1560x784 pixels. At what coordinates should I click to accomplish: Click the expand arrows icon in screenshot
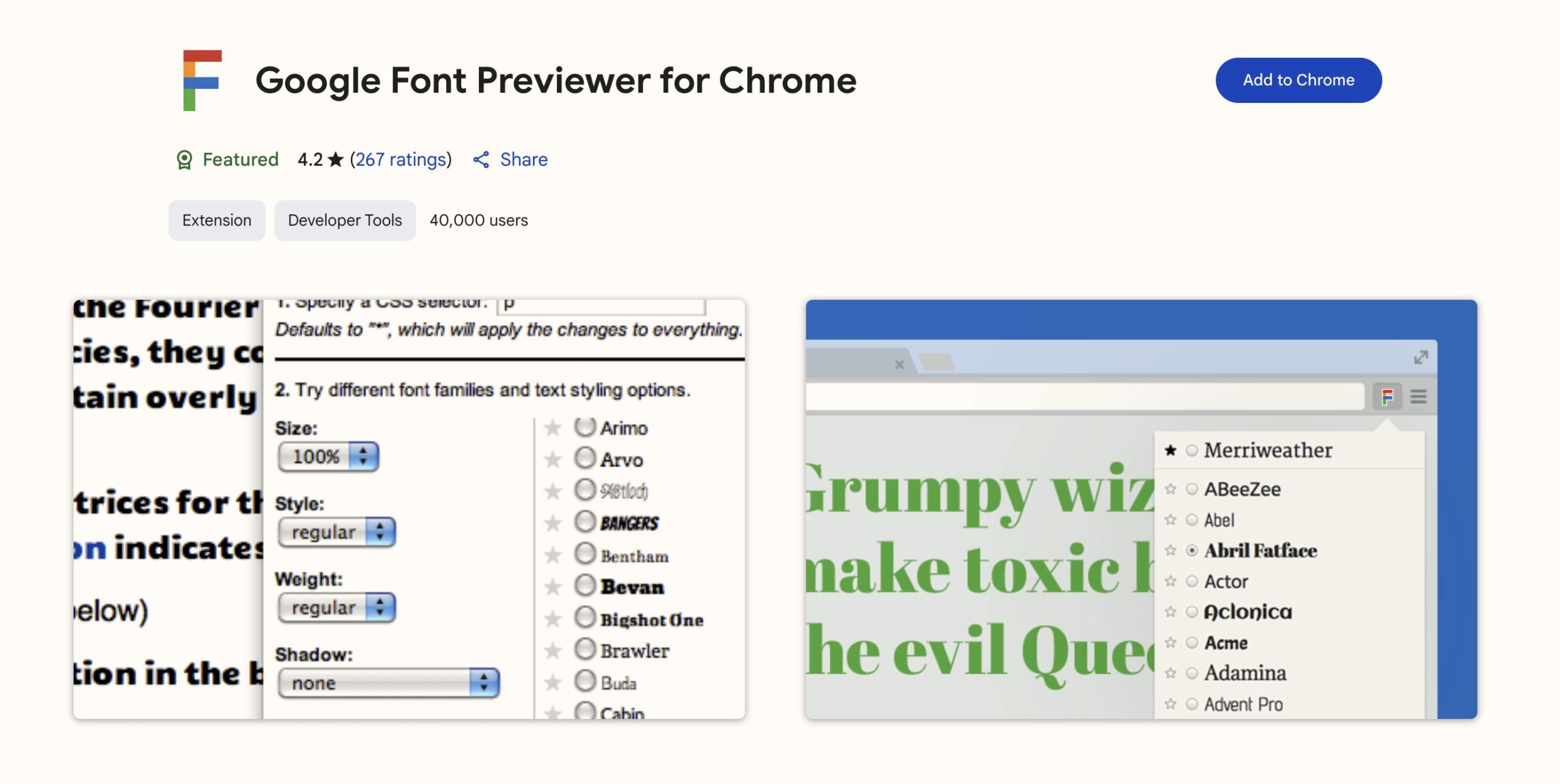pos(1420,358)
